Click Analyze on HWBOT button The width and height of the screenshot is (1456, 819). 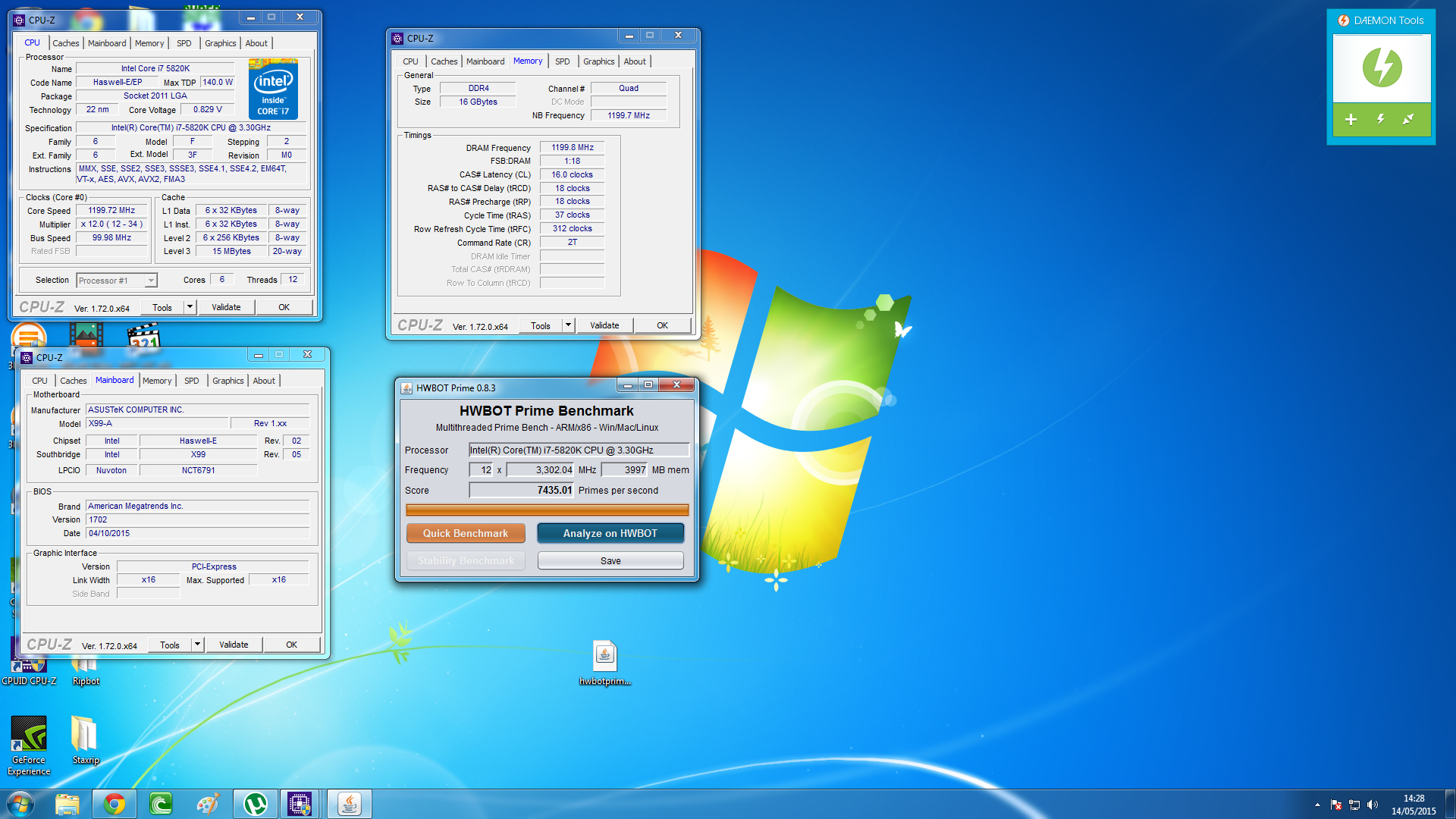610,533
